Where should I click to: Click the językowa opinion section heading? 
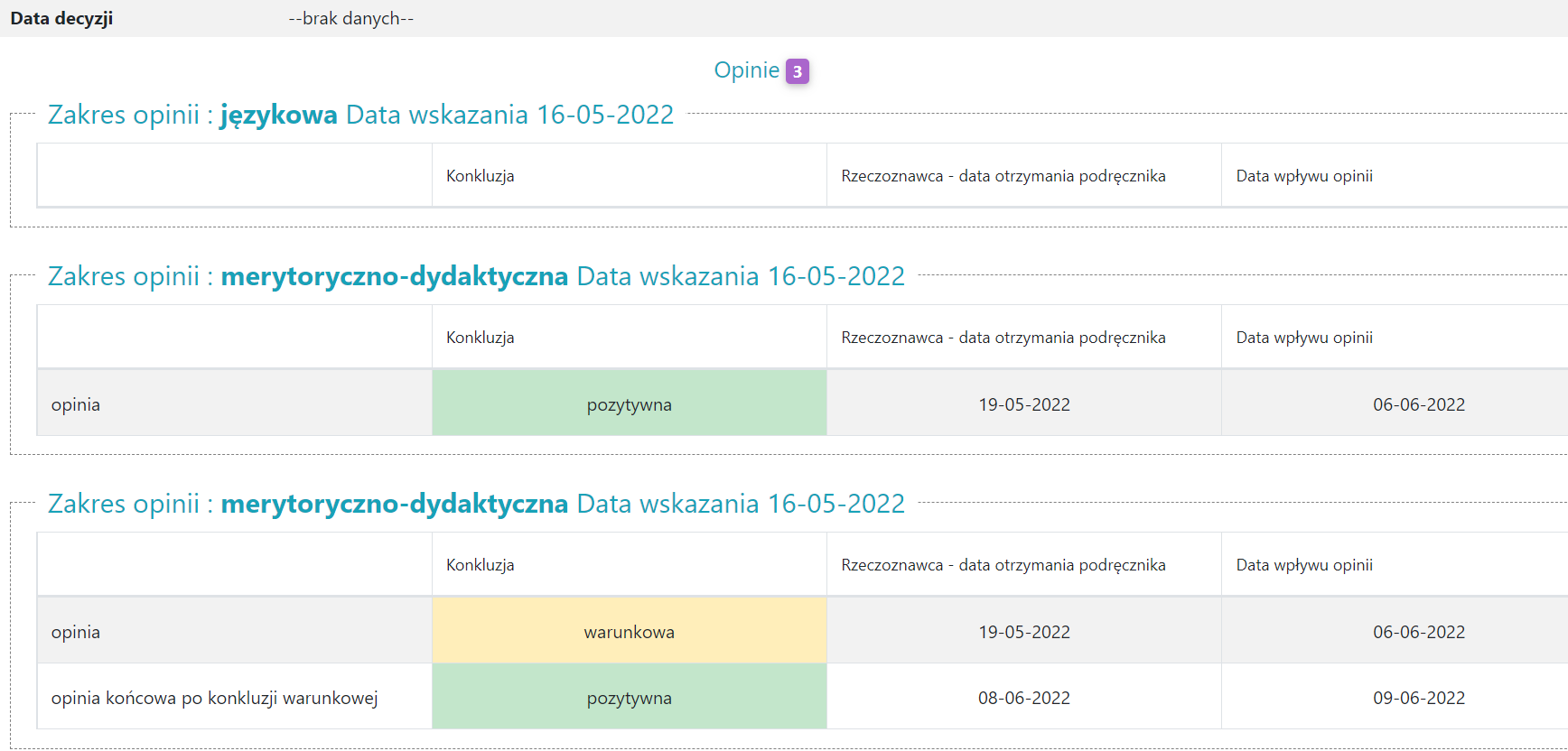click(x=360, y=115)
